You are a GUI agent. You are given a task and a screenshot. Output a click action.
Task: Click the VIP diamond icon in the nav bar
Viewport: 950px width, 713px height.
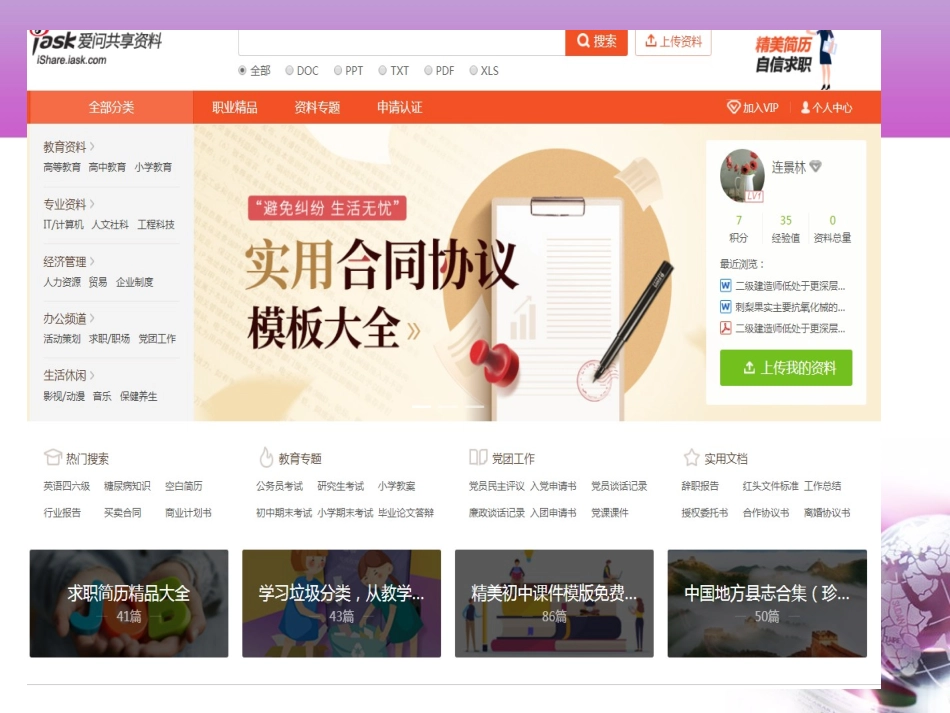(733, 107)
